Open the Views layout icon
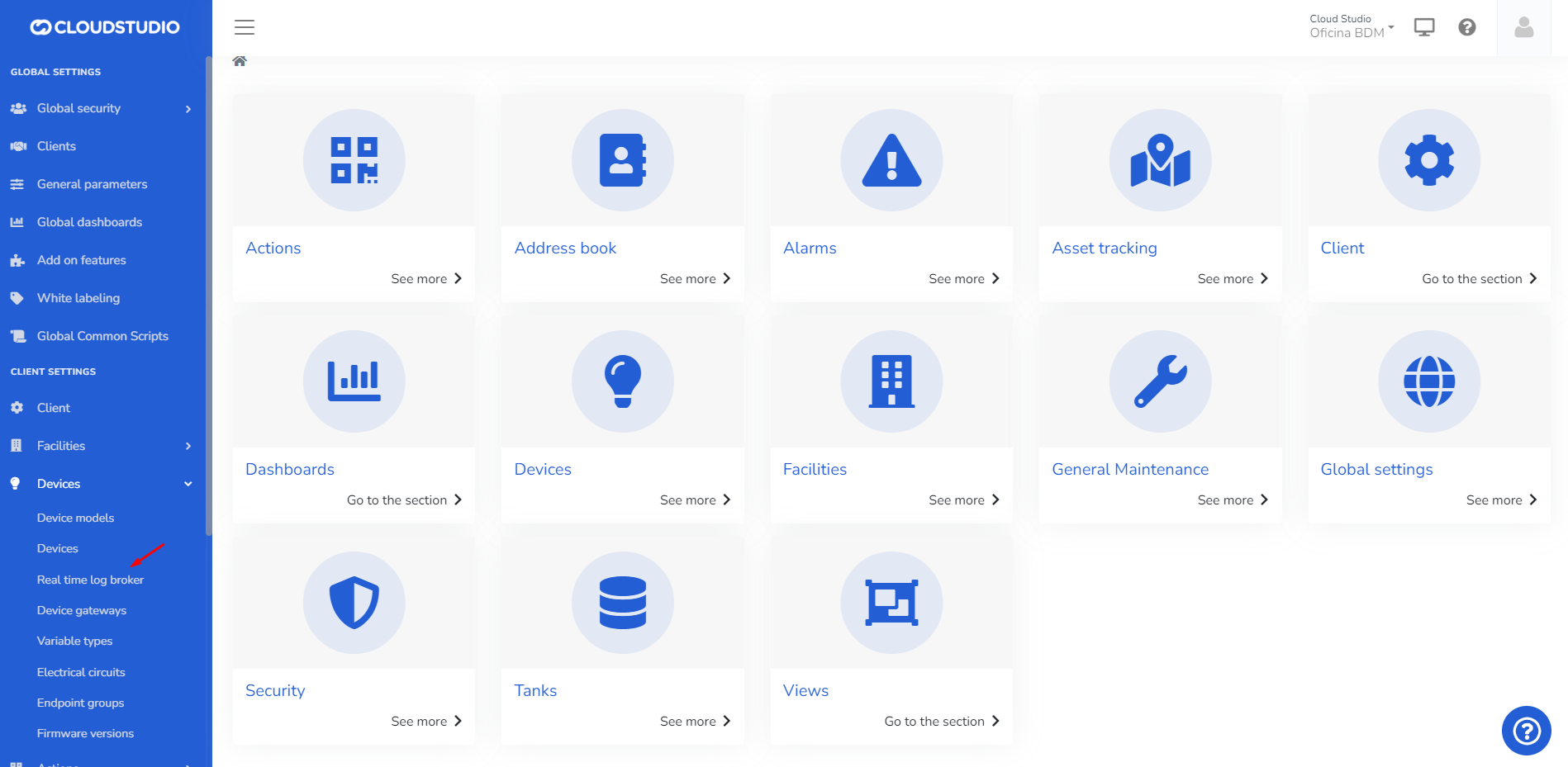The image size is (1568, 767). pyautogui.click(x=891, y=603)
